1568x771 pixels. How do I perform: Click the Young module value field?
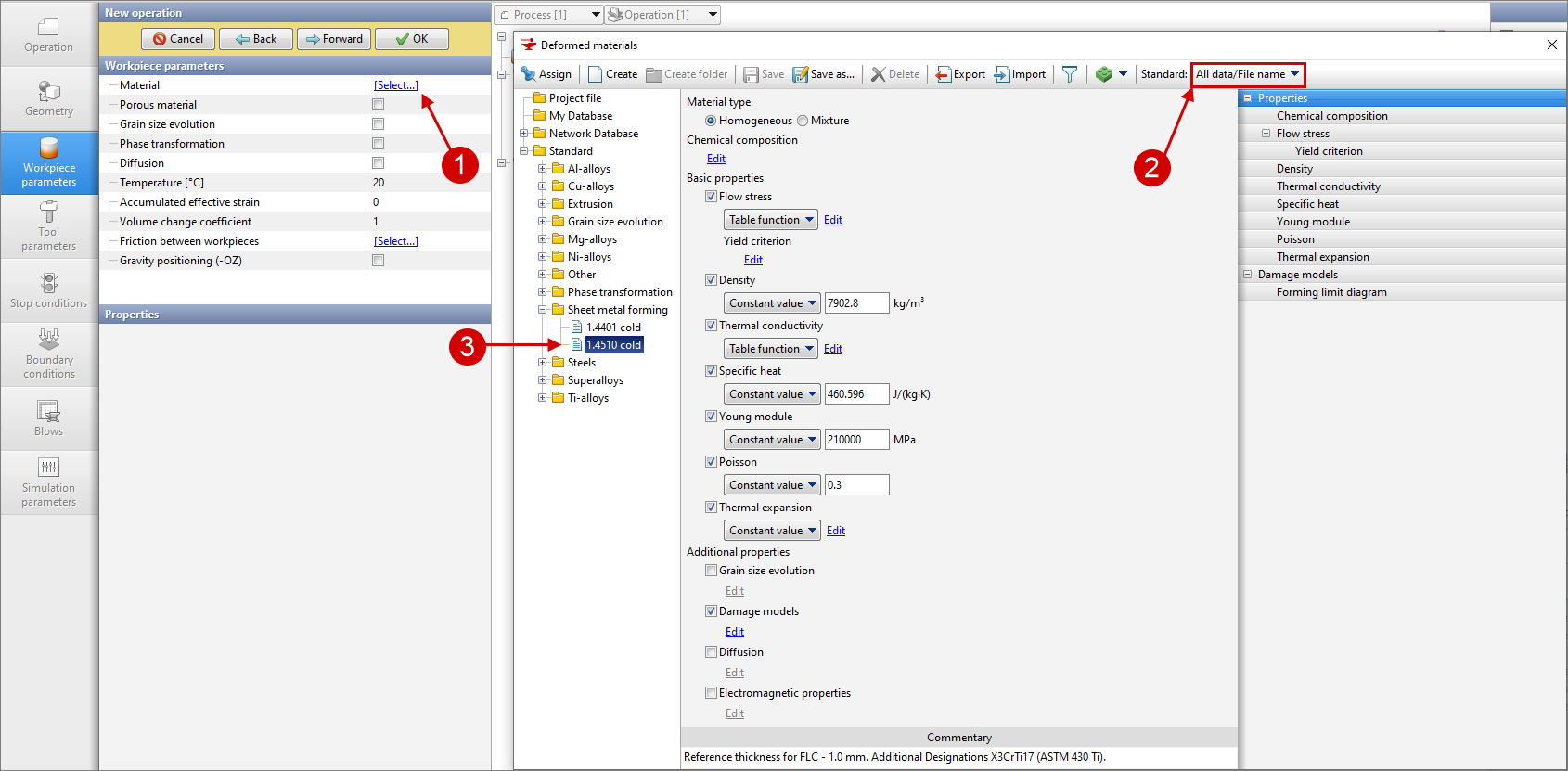click(856, 440)
